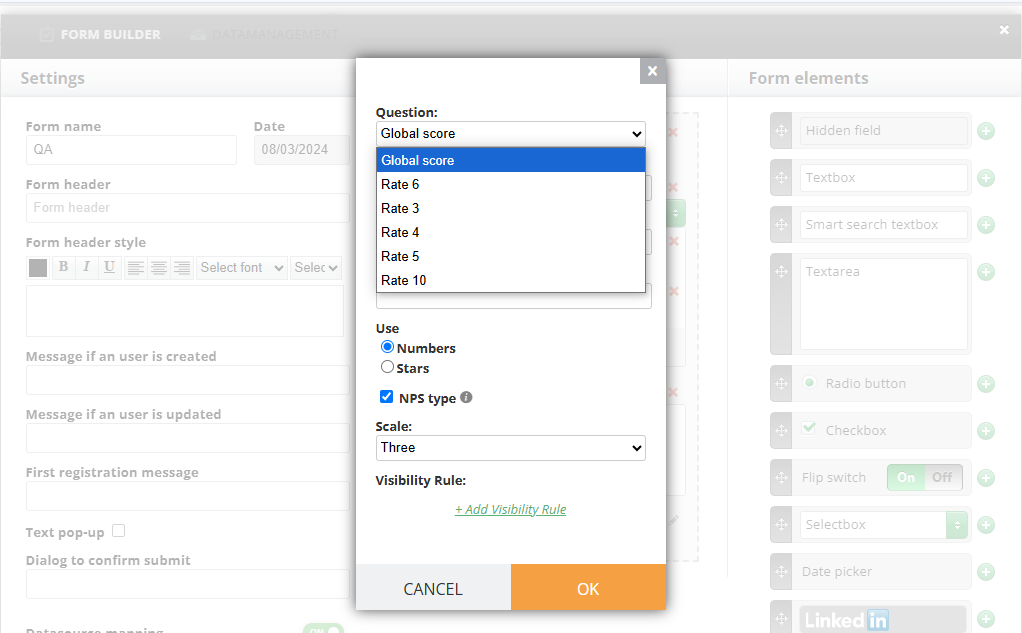Open the Scale dropdown showing Three

click(x=510, y=448)
